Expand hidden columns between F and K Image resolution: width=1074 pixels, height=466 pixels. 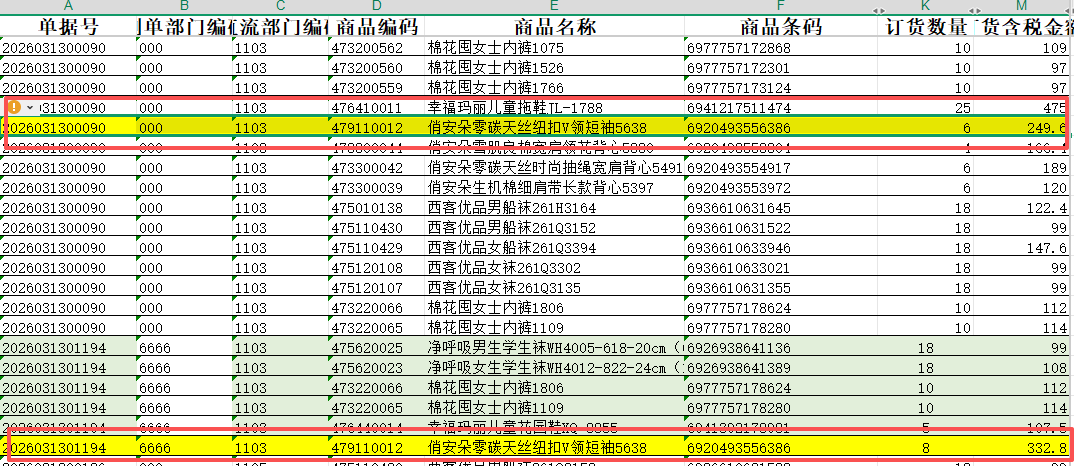[x=879, y=9]
